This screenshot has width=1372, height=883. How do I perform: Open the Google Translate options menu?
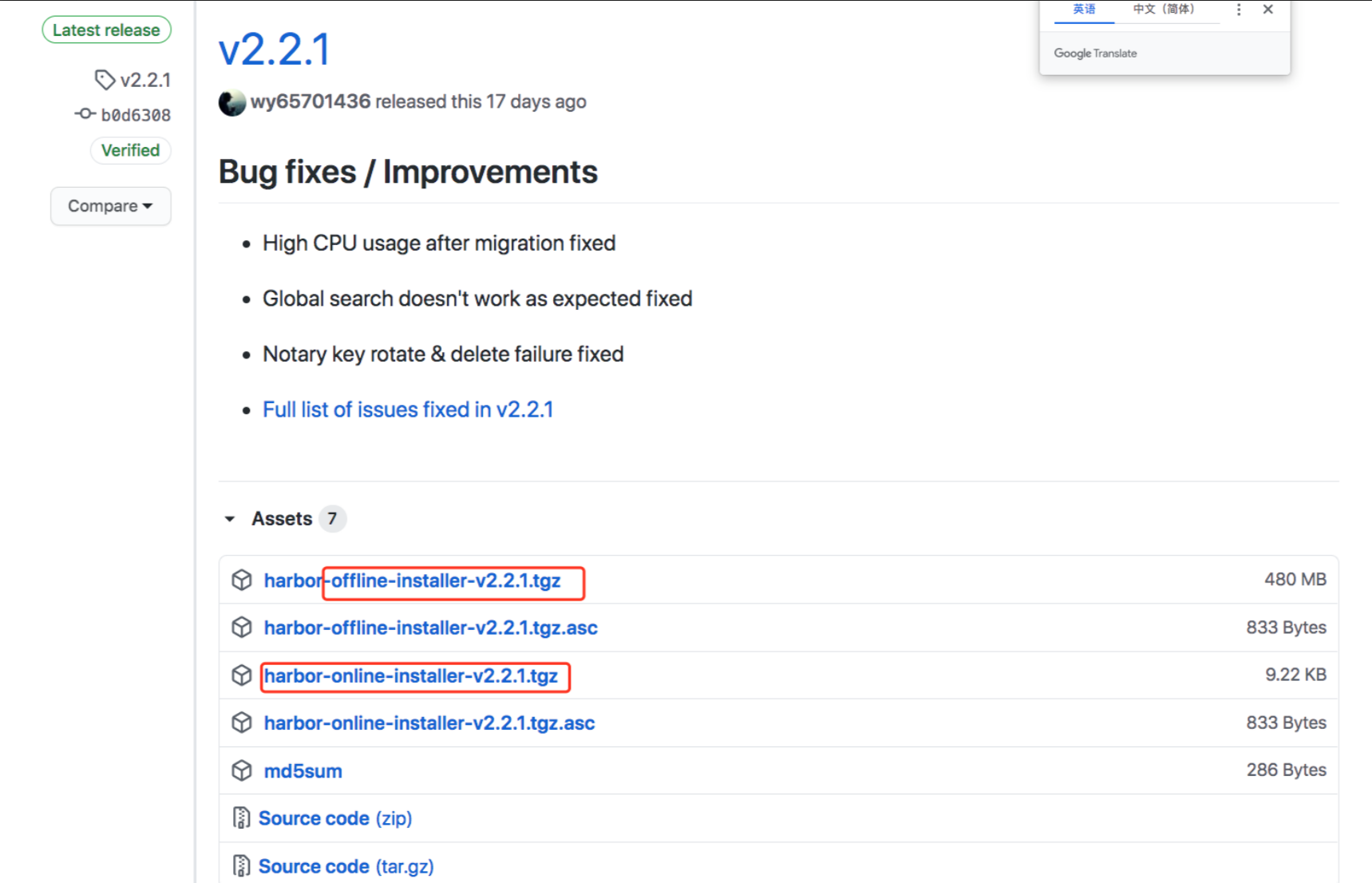[x=1239, y=10]
